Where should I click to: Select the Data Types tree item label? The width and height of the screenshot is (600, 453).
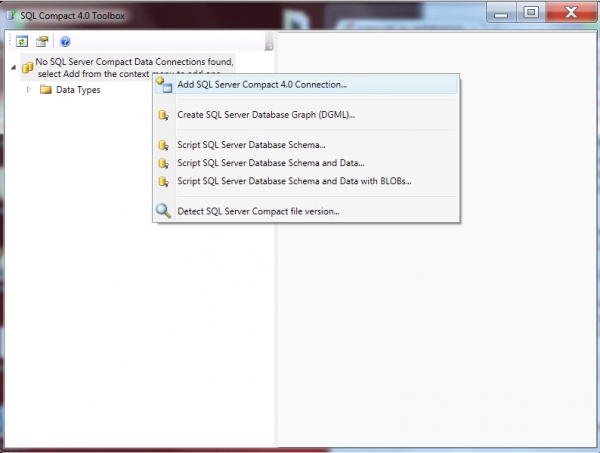point(78,90)
